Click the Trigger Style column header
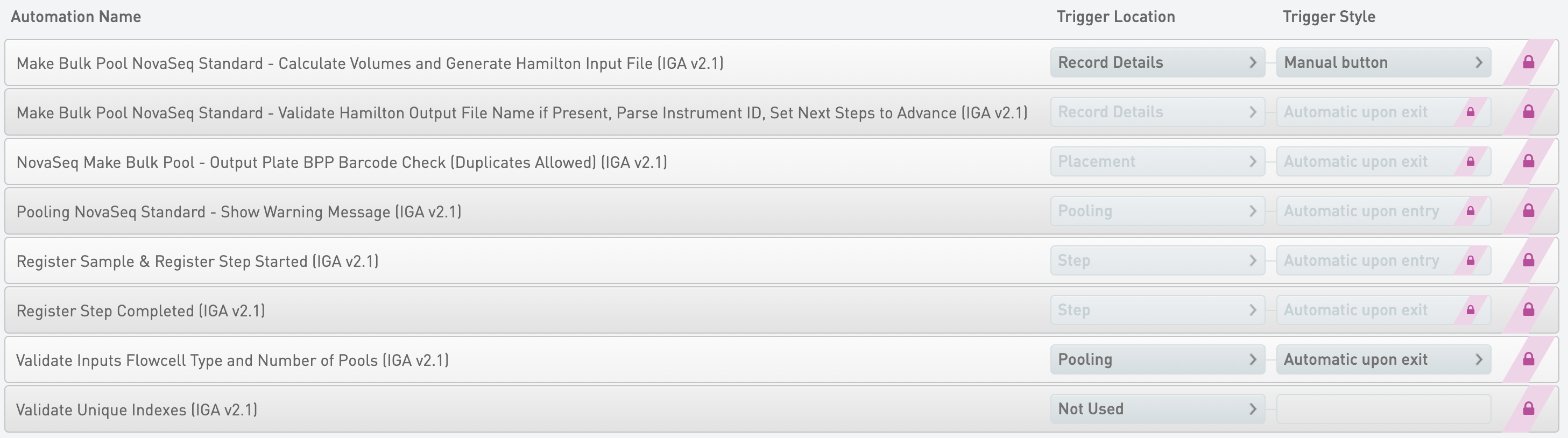 click(1329, 17)
